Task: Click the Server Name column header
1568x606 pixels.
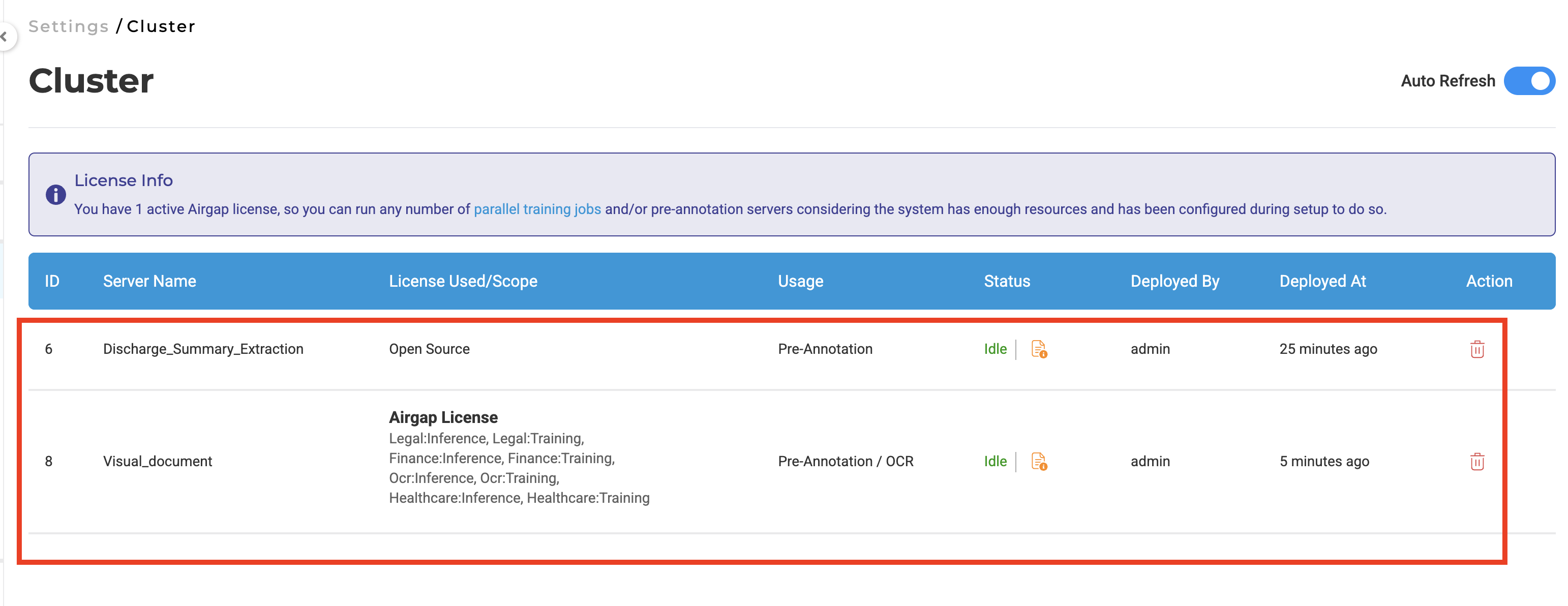Action: [x=149, y=281]
